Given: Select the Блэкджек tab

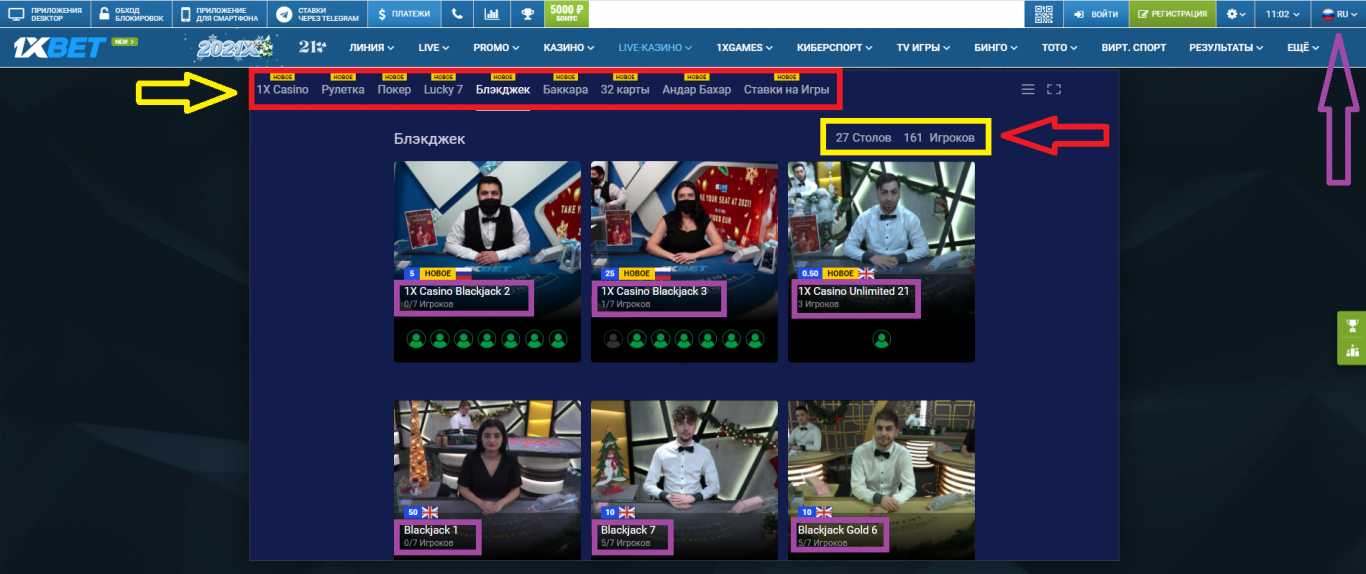Looking at the screenshot, I should tap(503, 89).
